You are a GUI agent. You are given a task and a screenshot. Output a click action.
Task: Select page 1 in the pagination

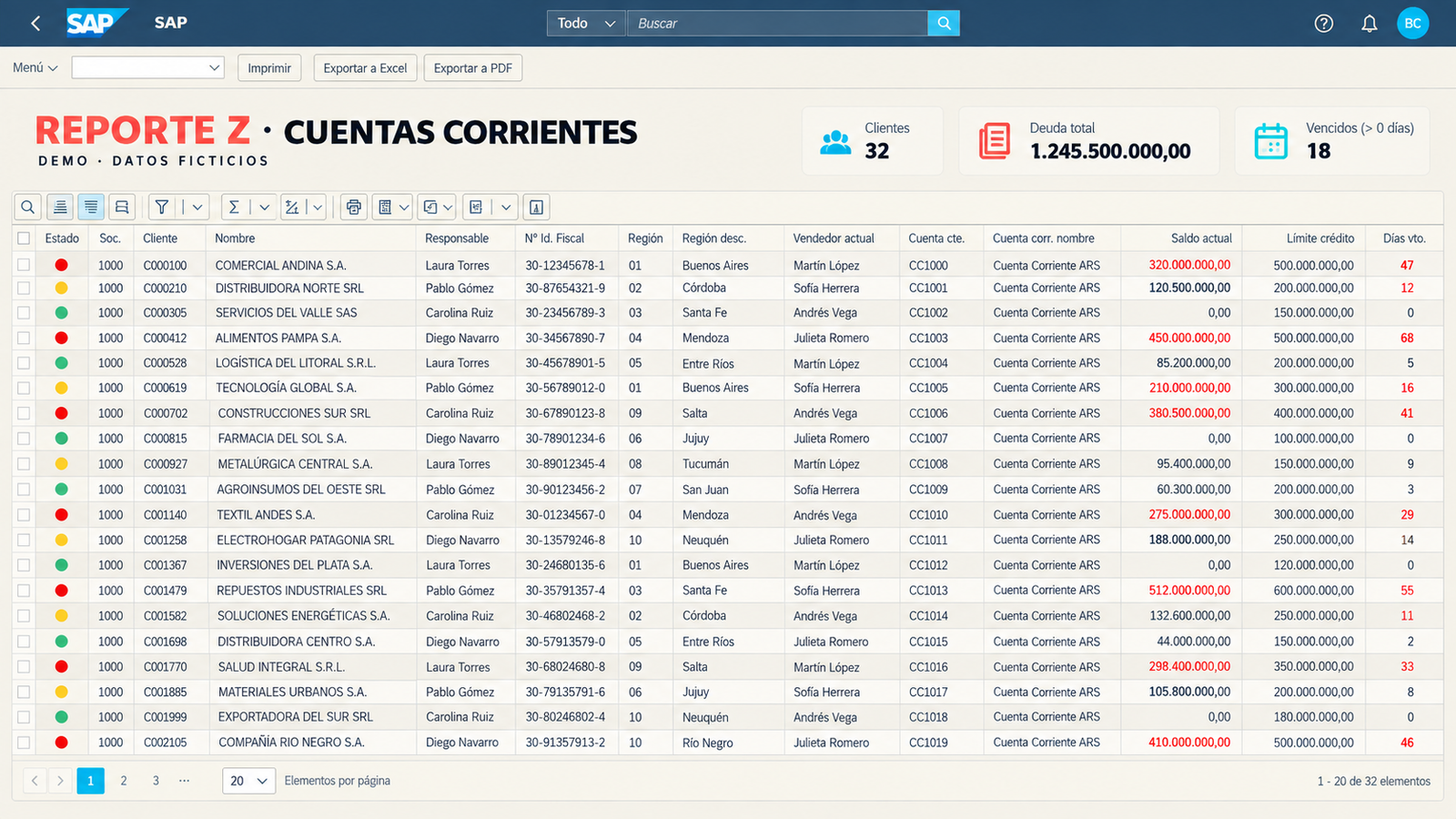tap(91, 781)
